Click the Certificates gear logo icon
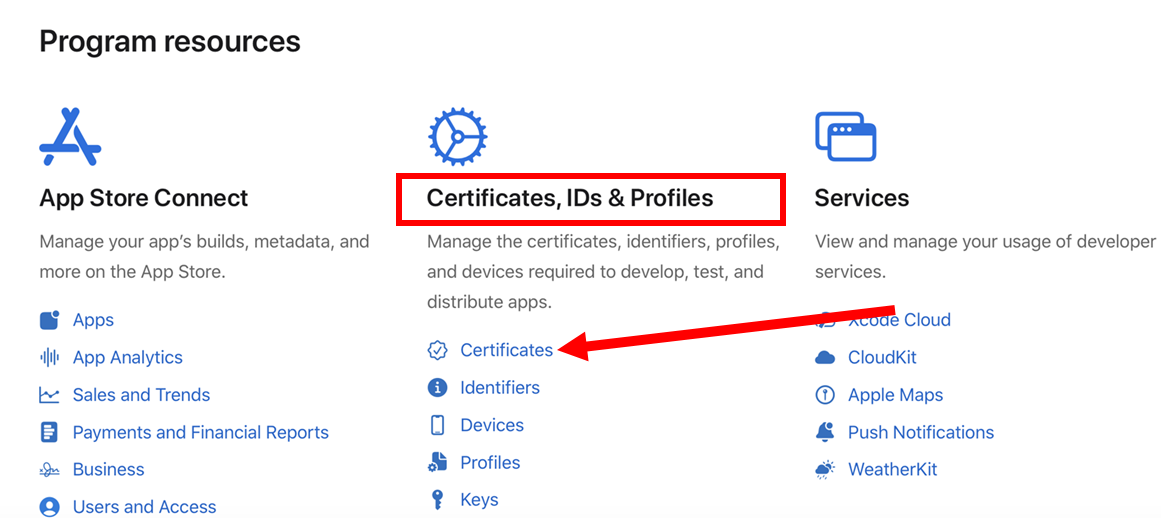 (458, 137)
